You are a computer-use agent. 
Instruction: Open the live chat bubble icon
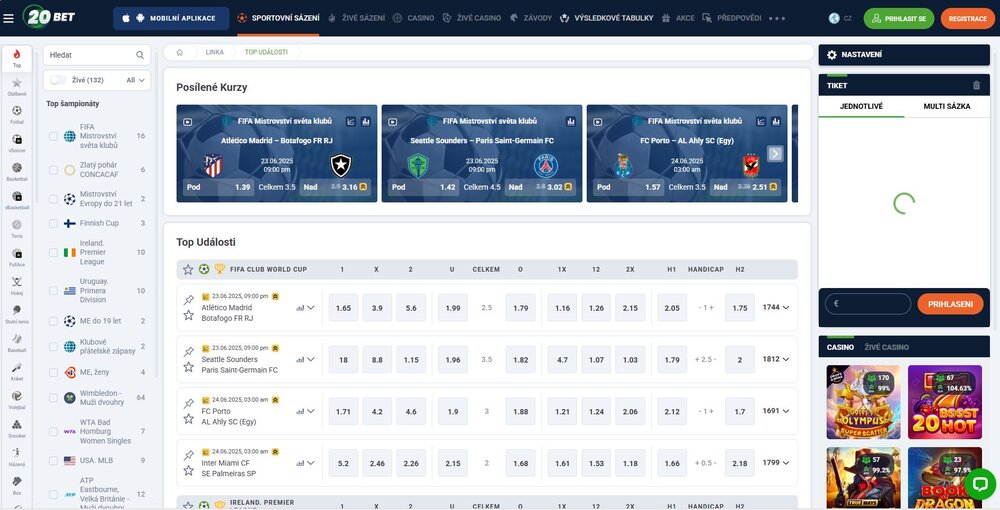point(979,483)
